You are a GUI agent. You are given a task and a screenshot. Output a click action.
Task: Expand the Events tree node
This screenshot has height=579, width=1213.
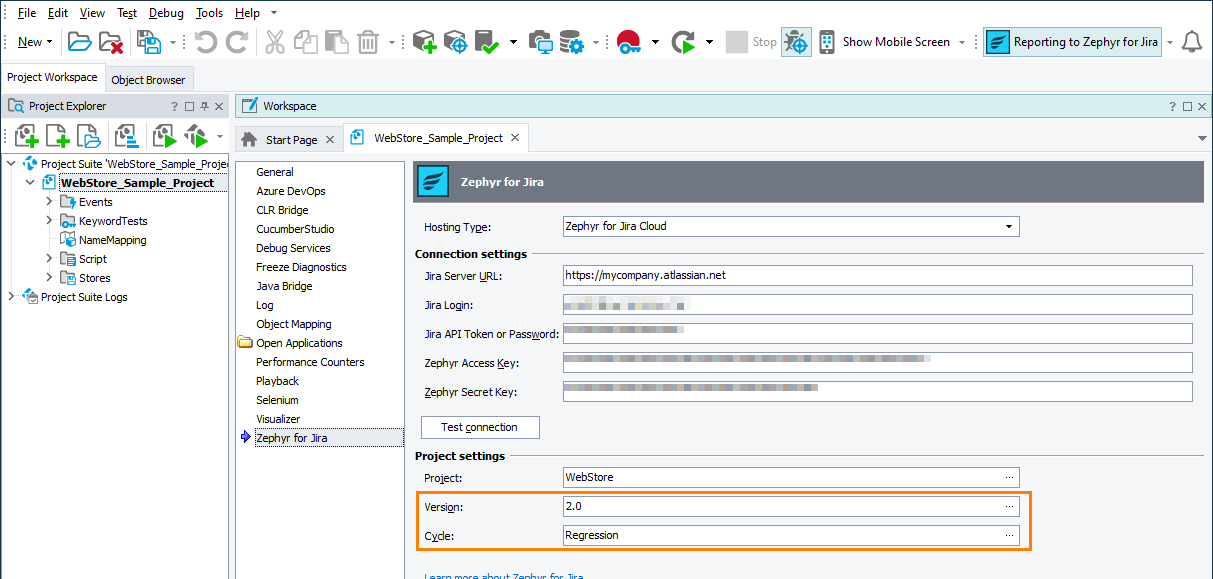tap(49, 202)
